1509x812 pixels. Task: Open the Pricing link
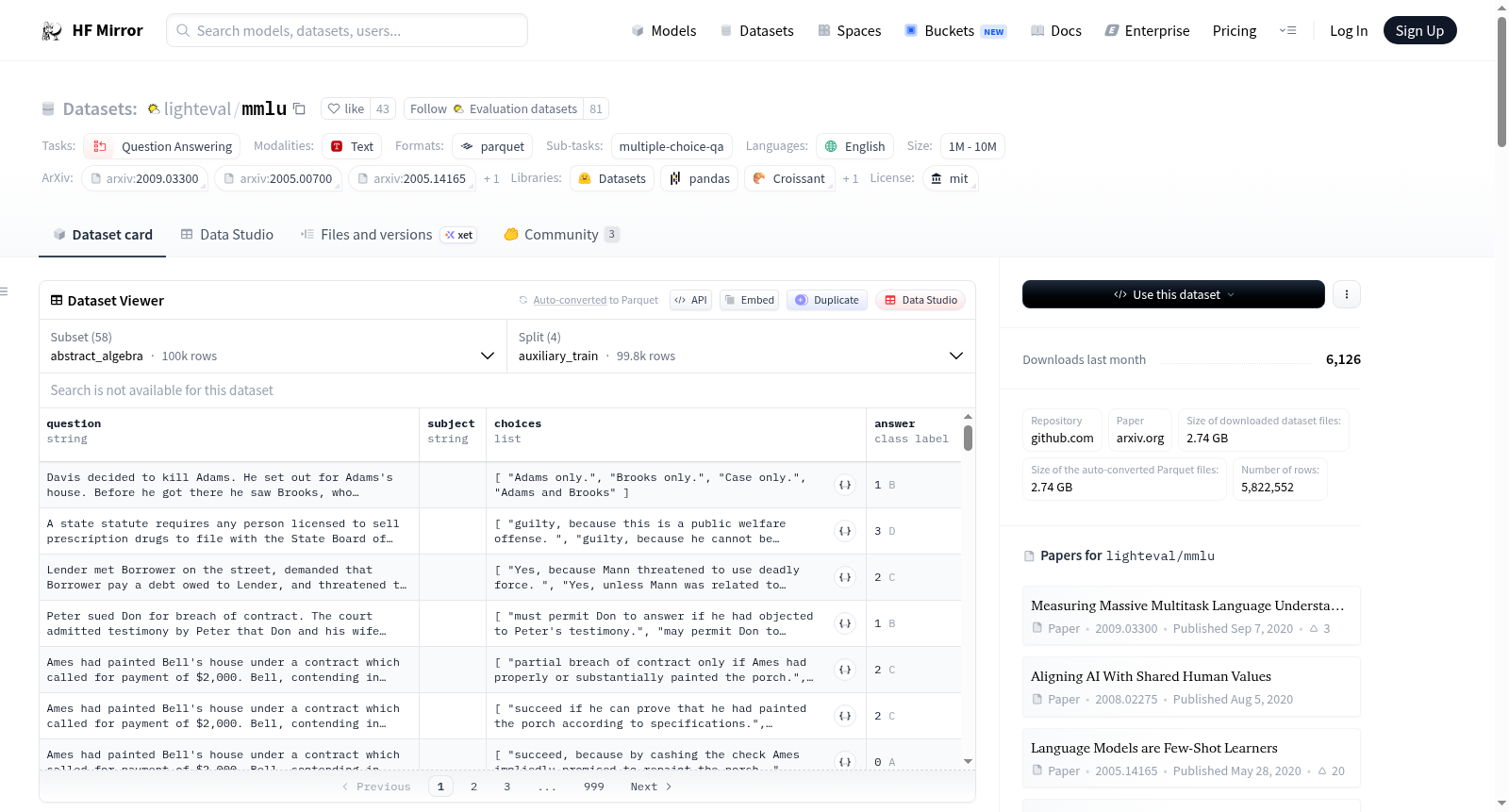coord(1234,30)
